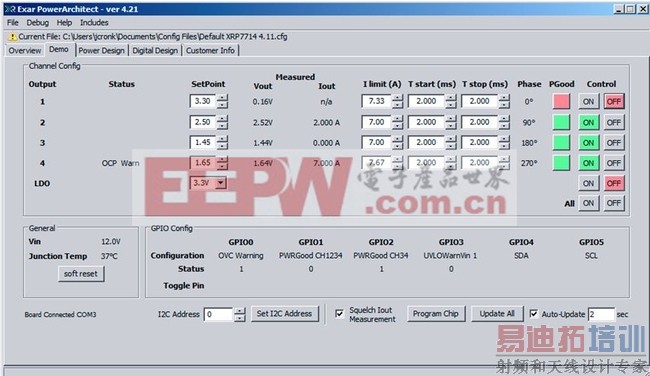Select the Demo tab
This screenshot has width=650, height=376.
(59, 49)
